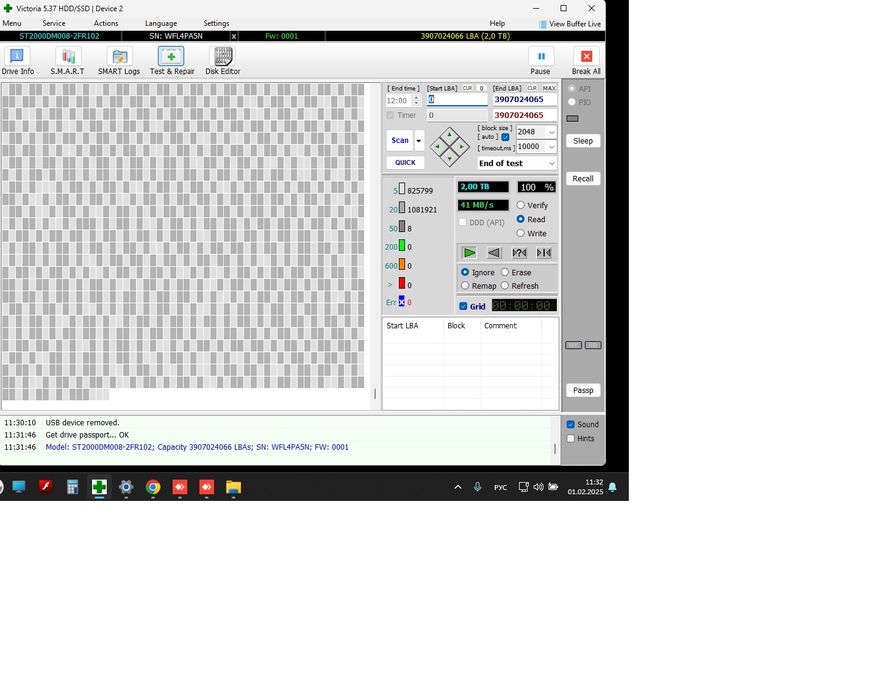Open Calculator from the taskbar
Image resolution: width=885 pixels, height=700 pixels.
click(72, 487)
